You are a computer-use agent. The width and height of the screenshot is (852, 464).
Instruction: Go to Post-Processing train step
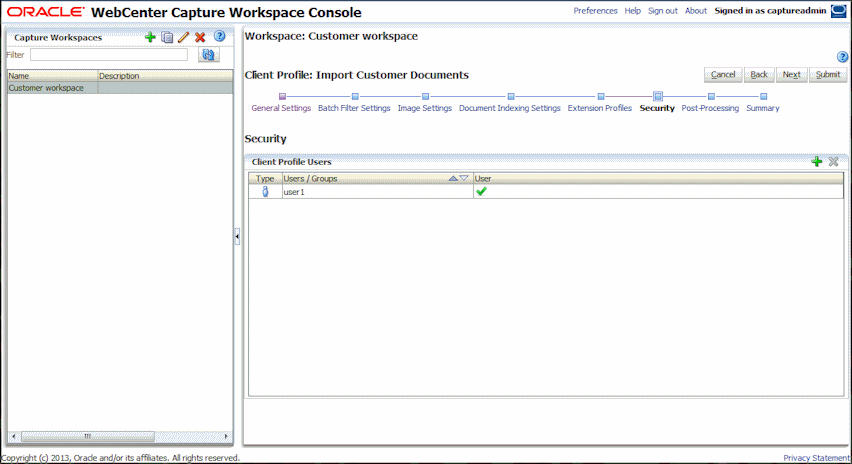[x=710, y=108]
